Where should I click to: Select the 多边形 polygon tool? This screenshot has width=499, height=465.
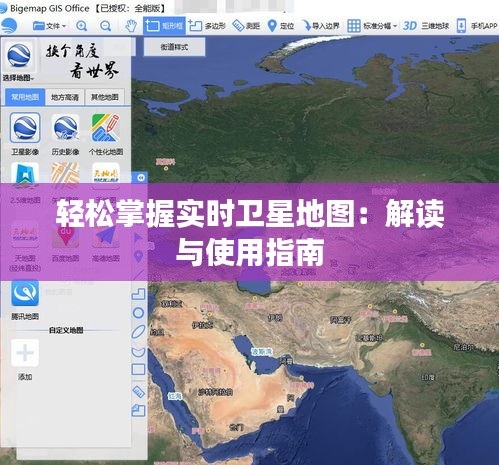(207, 26)
